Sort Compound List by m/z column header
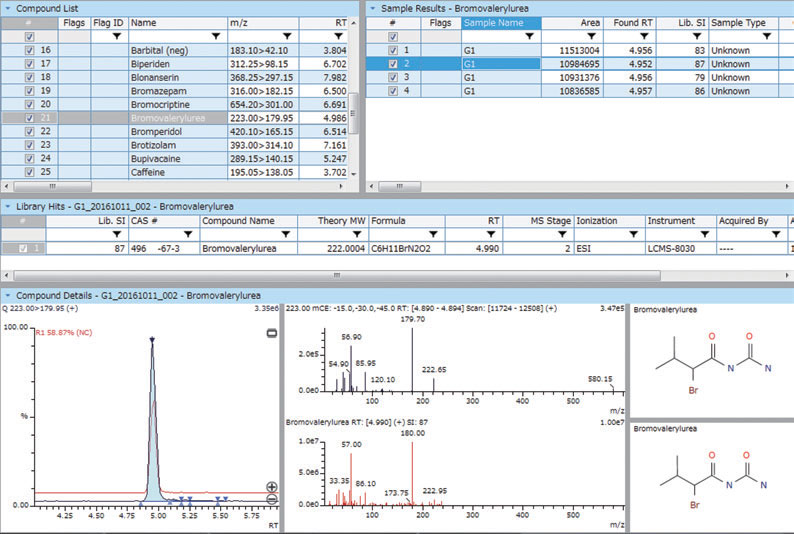This screenshot has width=794, height=534. (263, 23)
